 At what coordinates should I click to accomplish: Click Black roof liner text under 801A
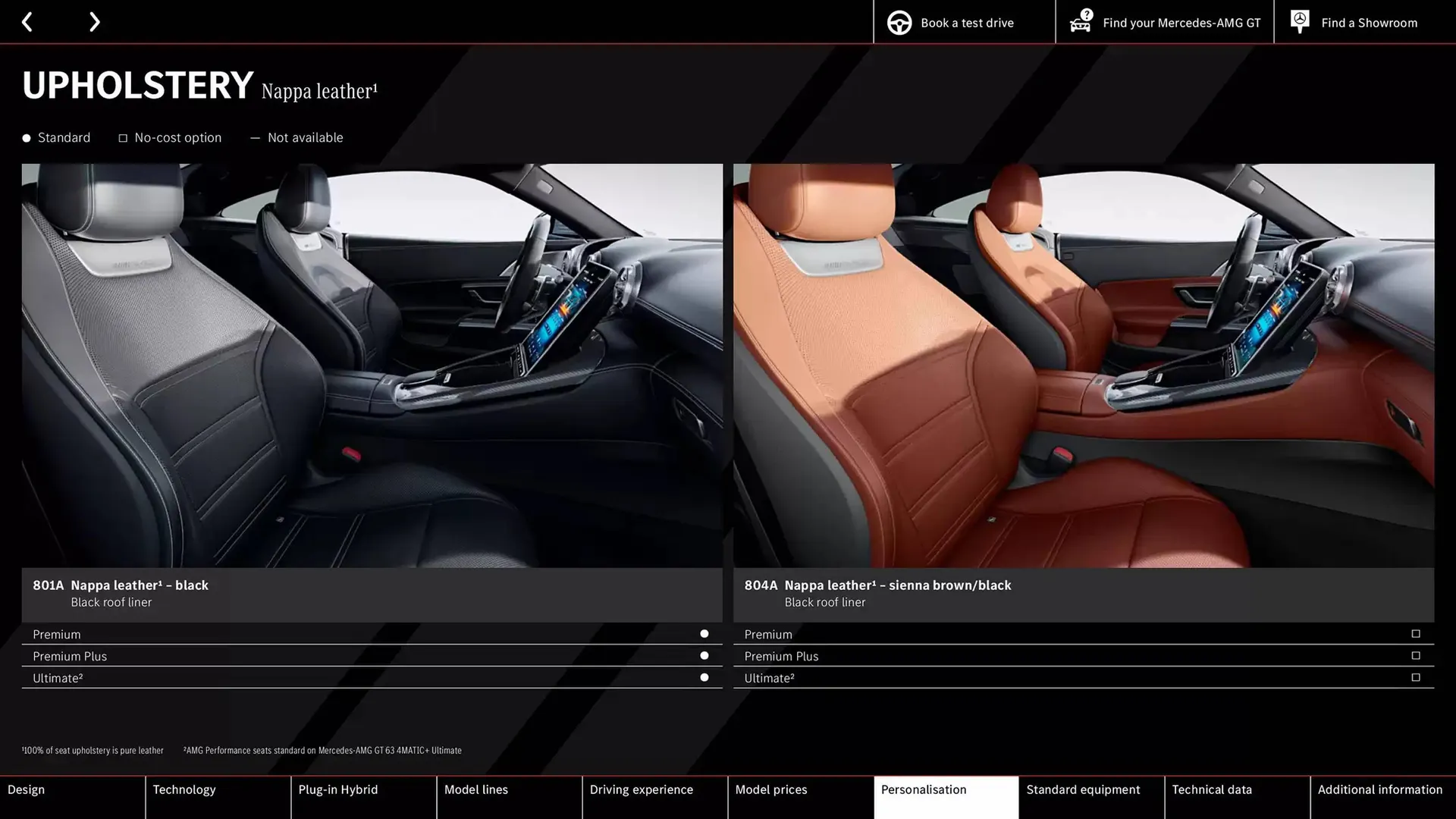[x=111, y=602]
